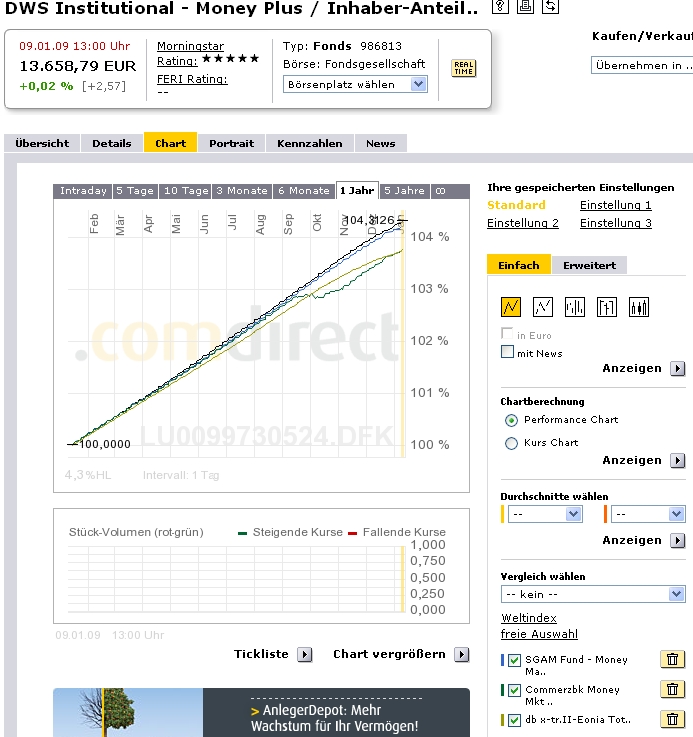This screenshot has height=737, width=693.
Task: Load saved Einstellung 2
Action: [523, 223]
